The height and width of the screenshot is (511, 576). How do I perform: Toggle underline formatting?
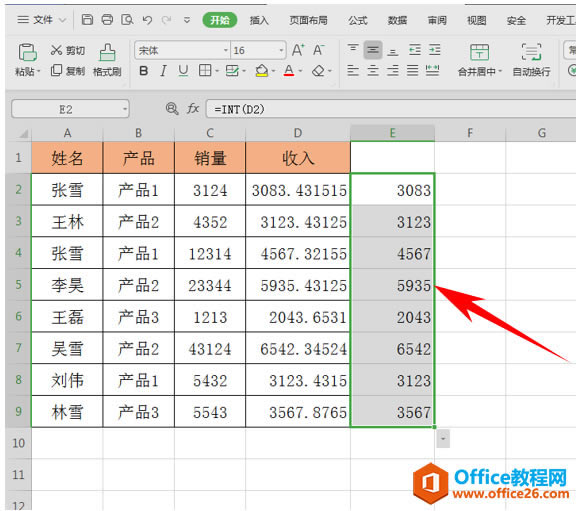183,71
